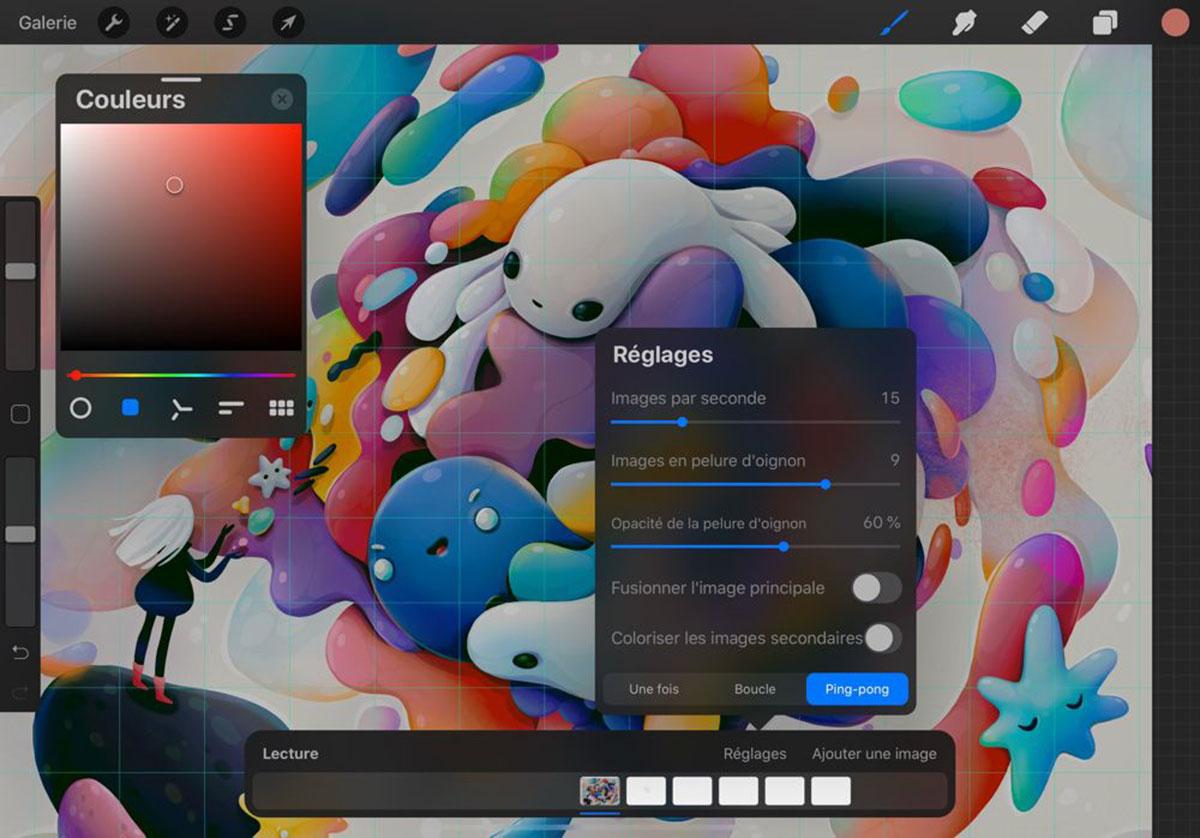Viewport: 1200px width, 838px height.
Task: Switch to Harmony color mode icon
Action: (x=181, y=408)
